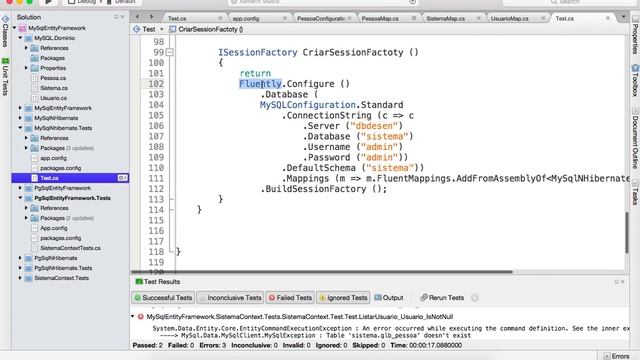The height and width of the screenshot is (360, 640).
Task: Toggle the Successful Tests filter
Action: [x=163, y=298]
